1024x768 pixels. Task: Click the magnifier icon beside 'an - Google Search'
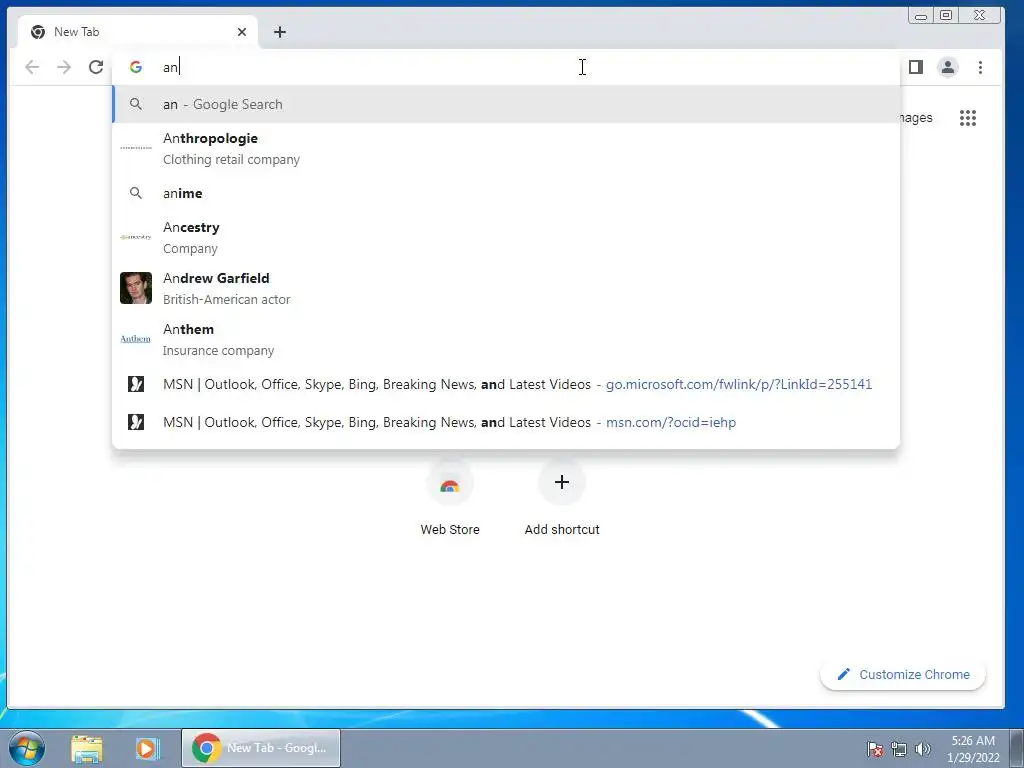(x=136, y=104)
